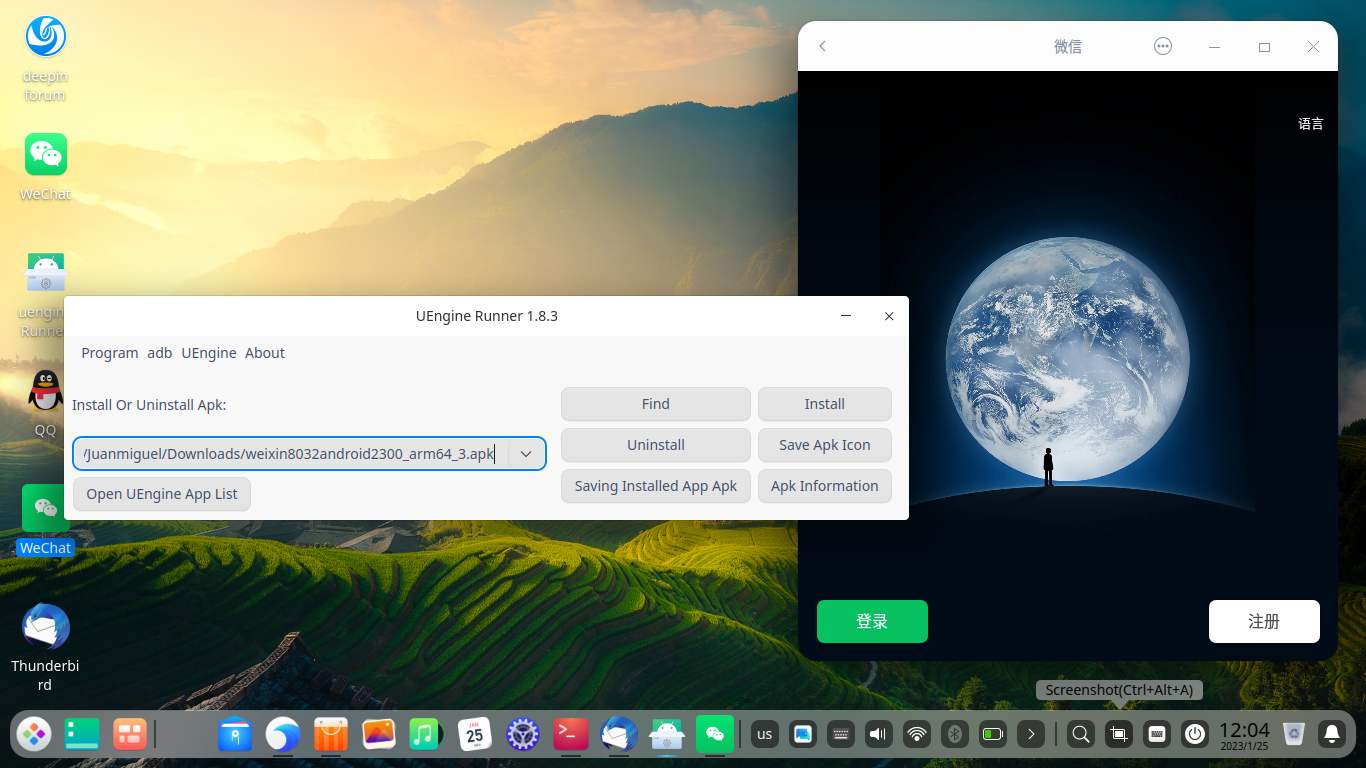Click the Find button
The width and height of the screenshot is (1366, 768).
[x=656, y=404]
